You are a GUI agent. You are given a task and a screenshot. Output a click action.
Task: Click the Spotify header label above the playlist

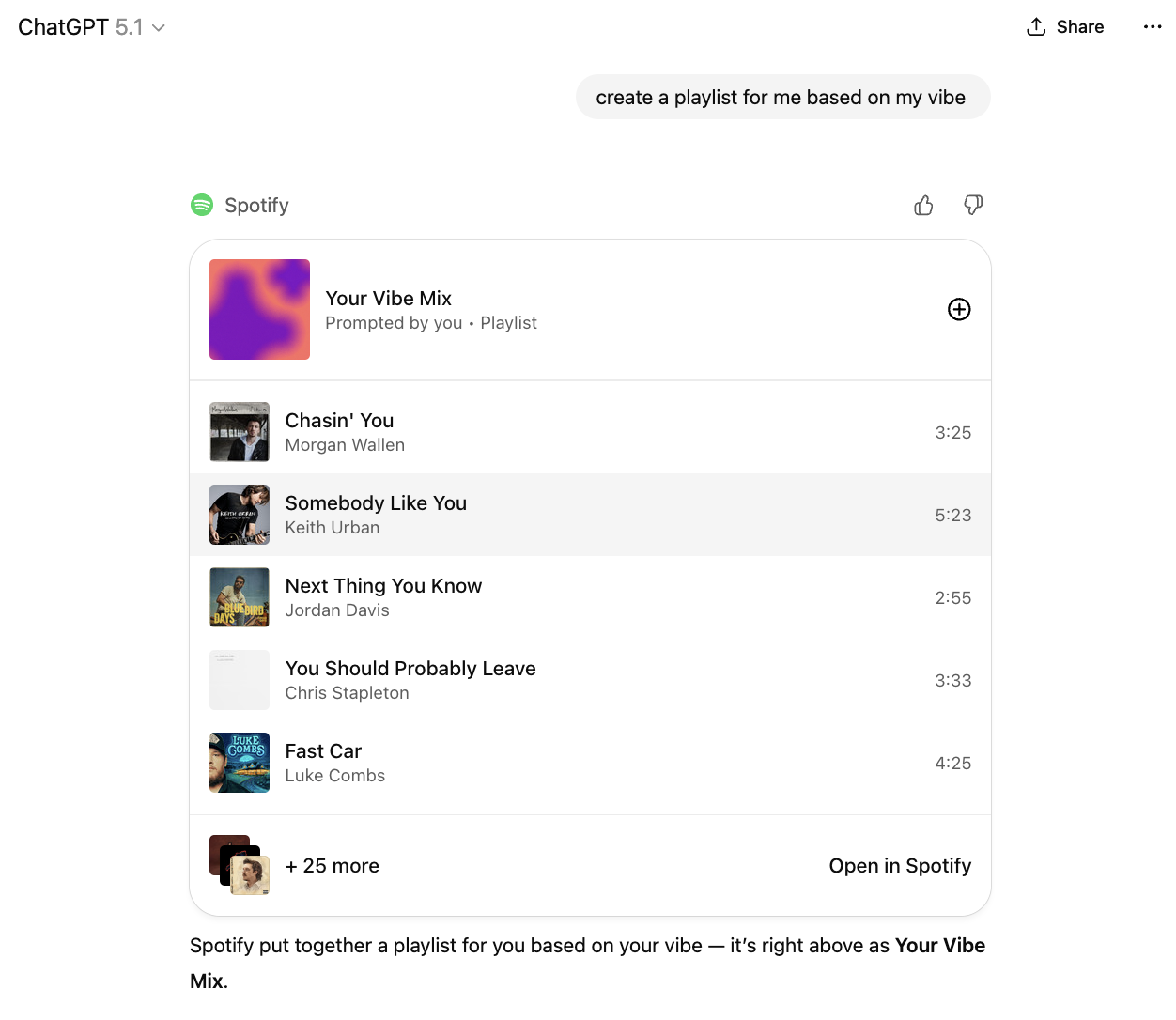255,205
